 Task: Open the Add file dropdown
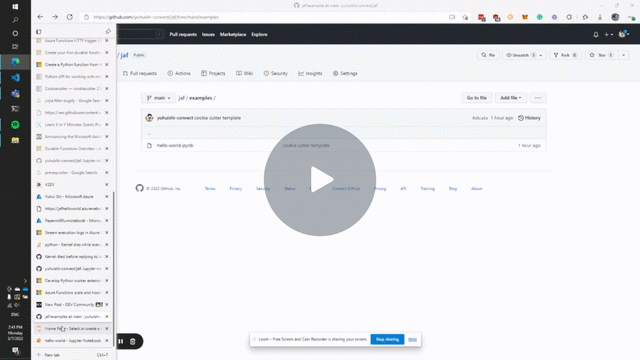(511, 98)
